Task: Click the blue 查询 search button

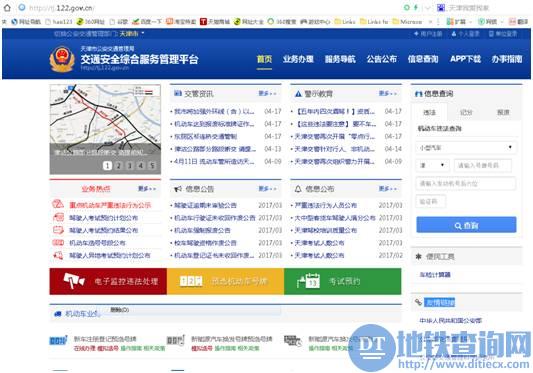Action: [x=466, y=225]
